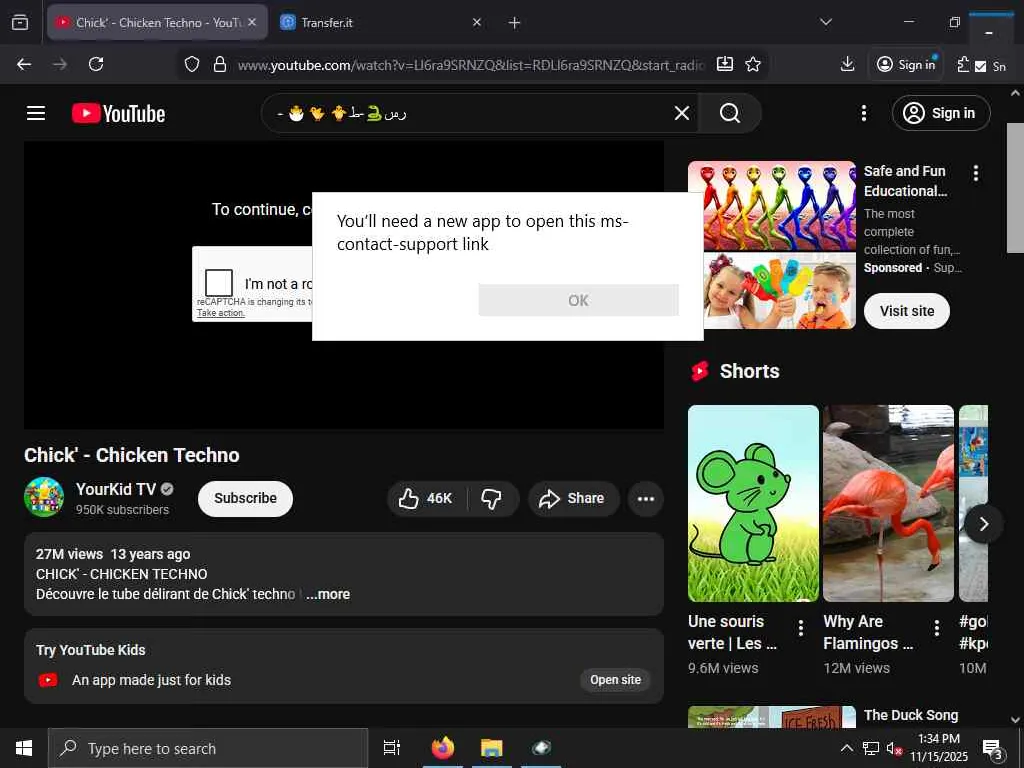Click the site security padlock icon

point(220,64)
